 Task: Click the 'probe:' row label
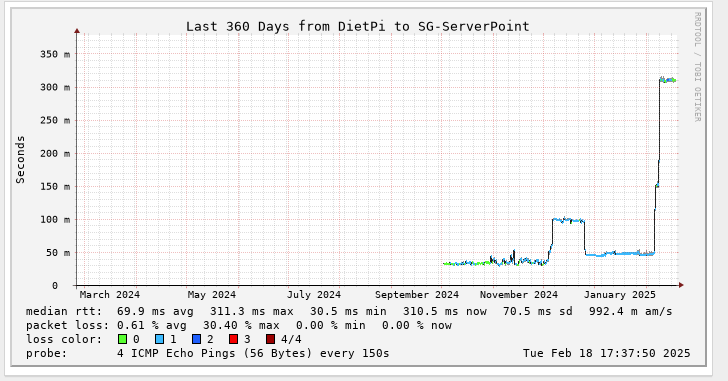click(46, 354)
